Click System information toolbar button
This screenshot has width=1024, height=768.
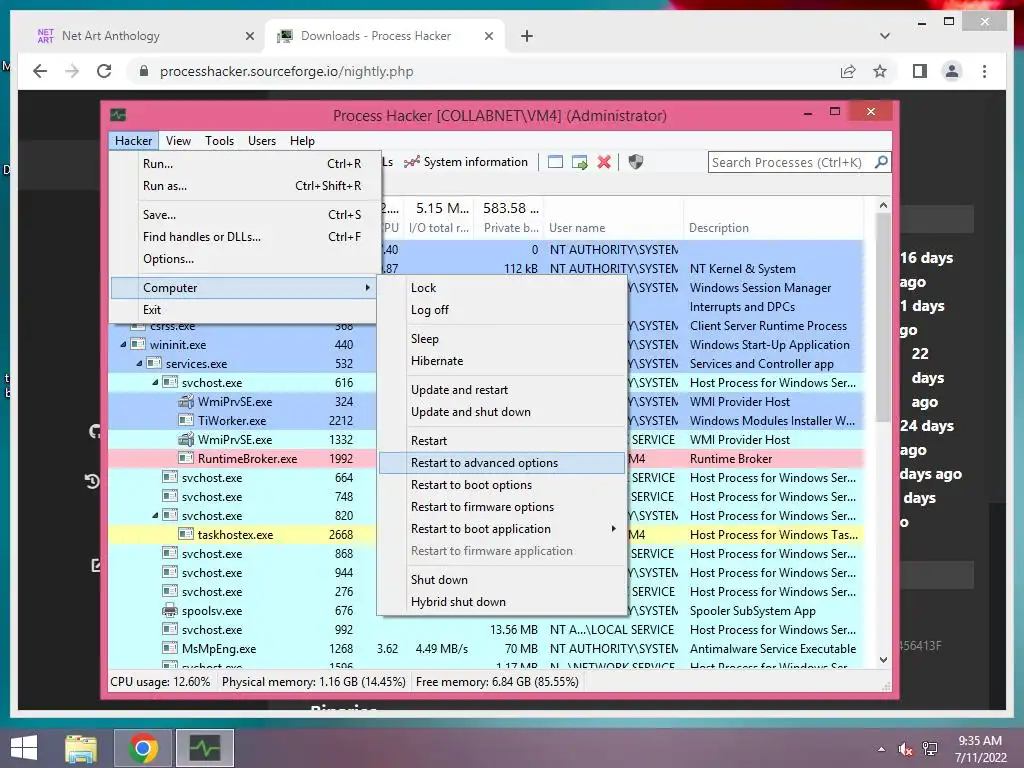466,162
